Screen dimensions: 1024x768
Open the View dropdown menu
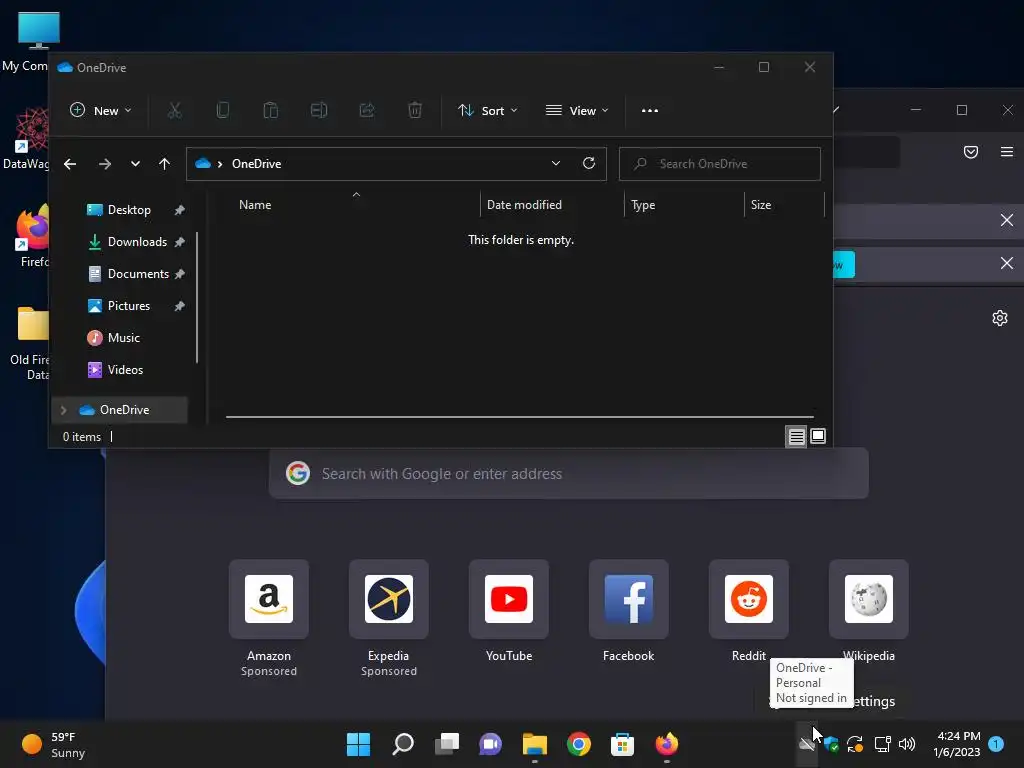tap(577, 110)
